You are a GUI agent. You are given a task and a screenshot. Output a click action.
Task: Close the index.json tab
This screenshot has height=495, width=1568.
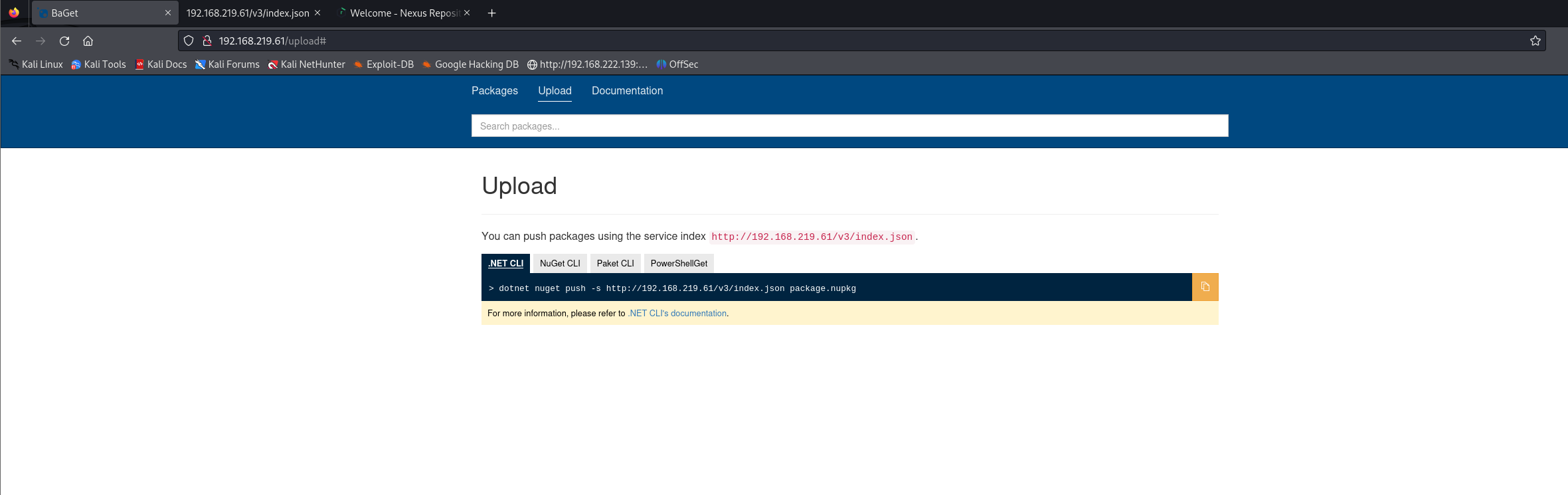coord(317,13)
